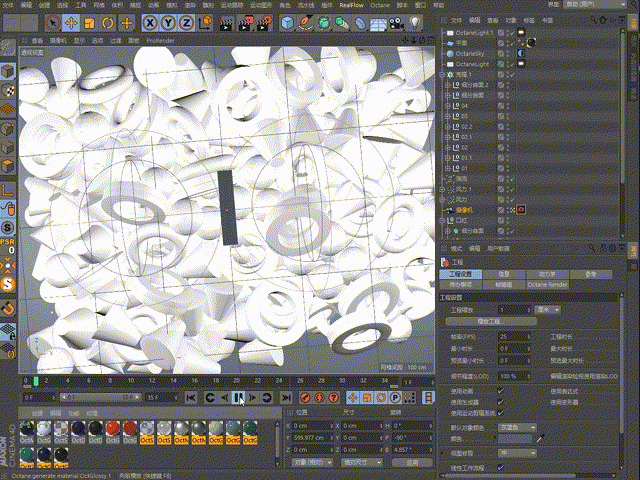This screenshot has height=480, width=640.
Task: Add a light bulb object
Action: pos(415,23)
